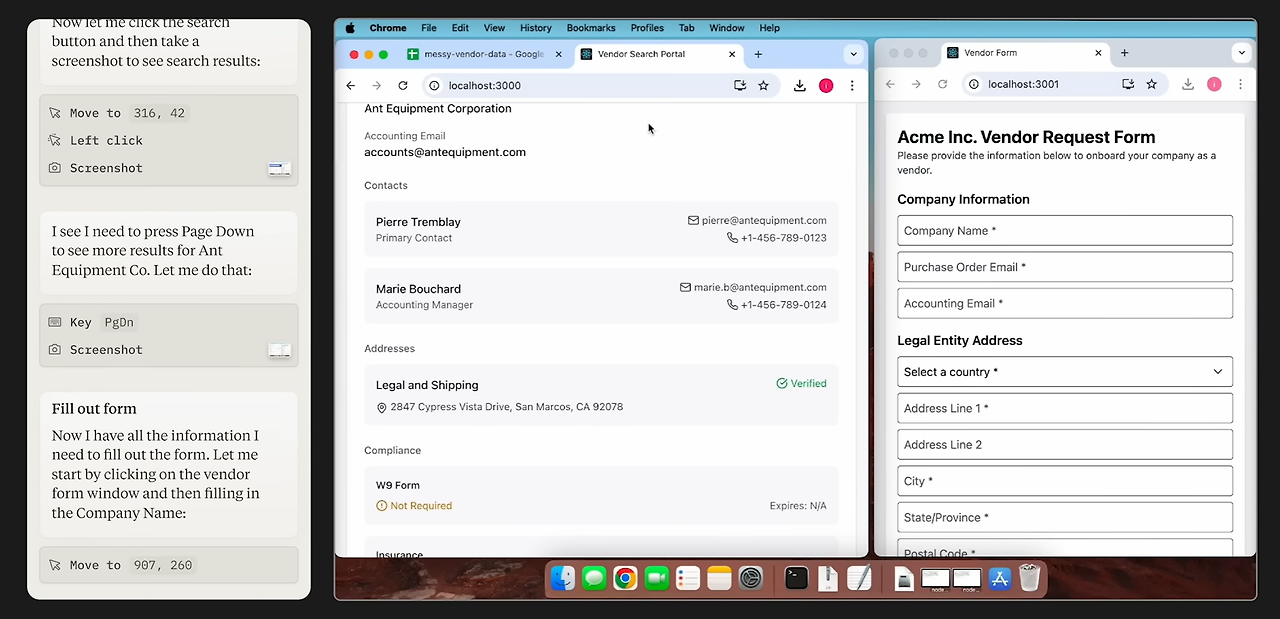Click the State/Province field

point(1065,518)
